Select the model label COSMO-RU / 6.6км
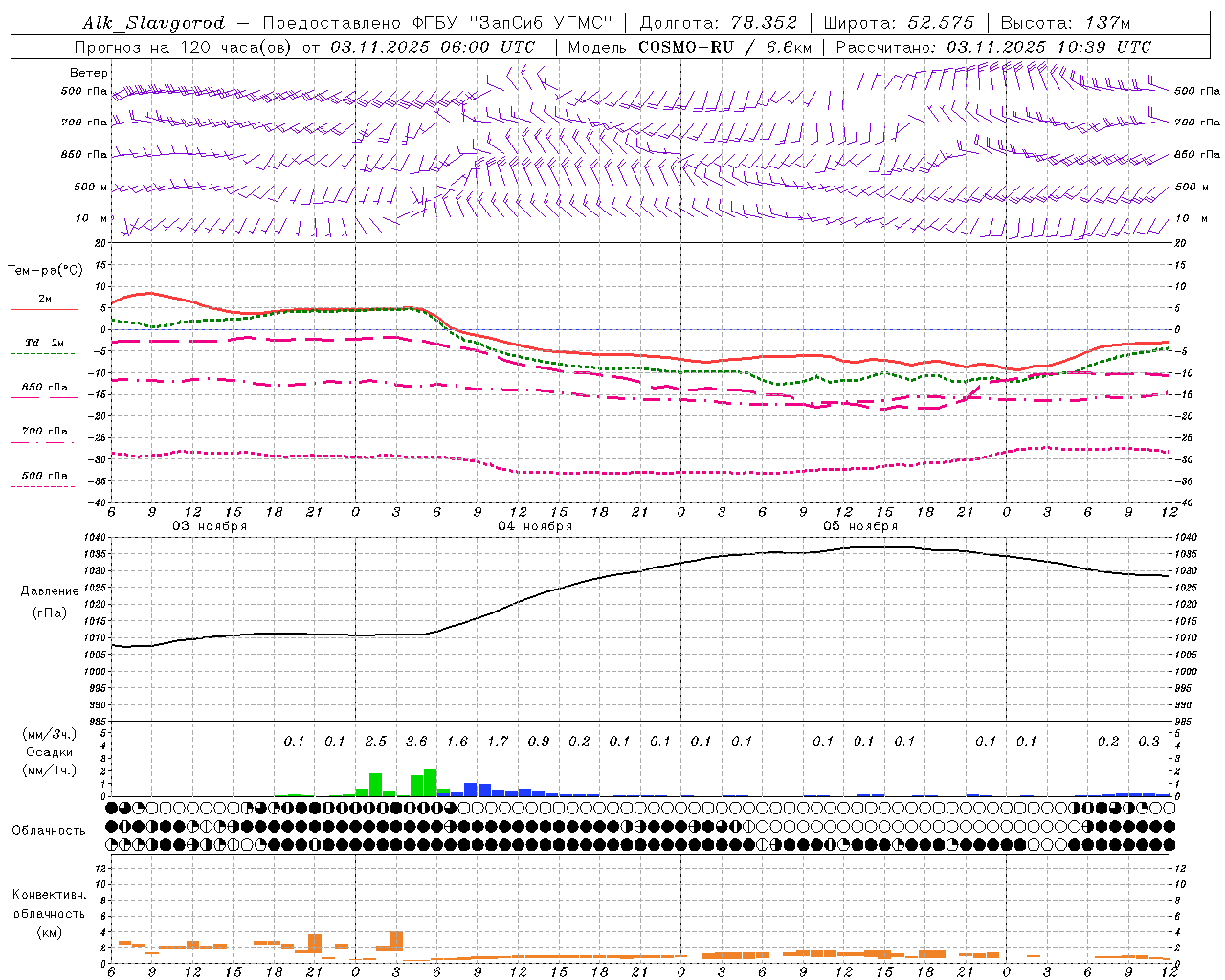The height and width of the screenshot is (980, 1225). pos(725,47)
